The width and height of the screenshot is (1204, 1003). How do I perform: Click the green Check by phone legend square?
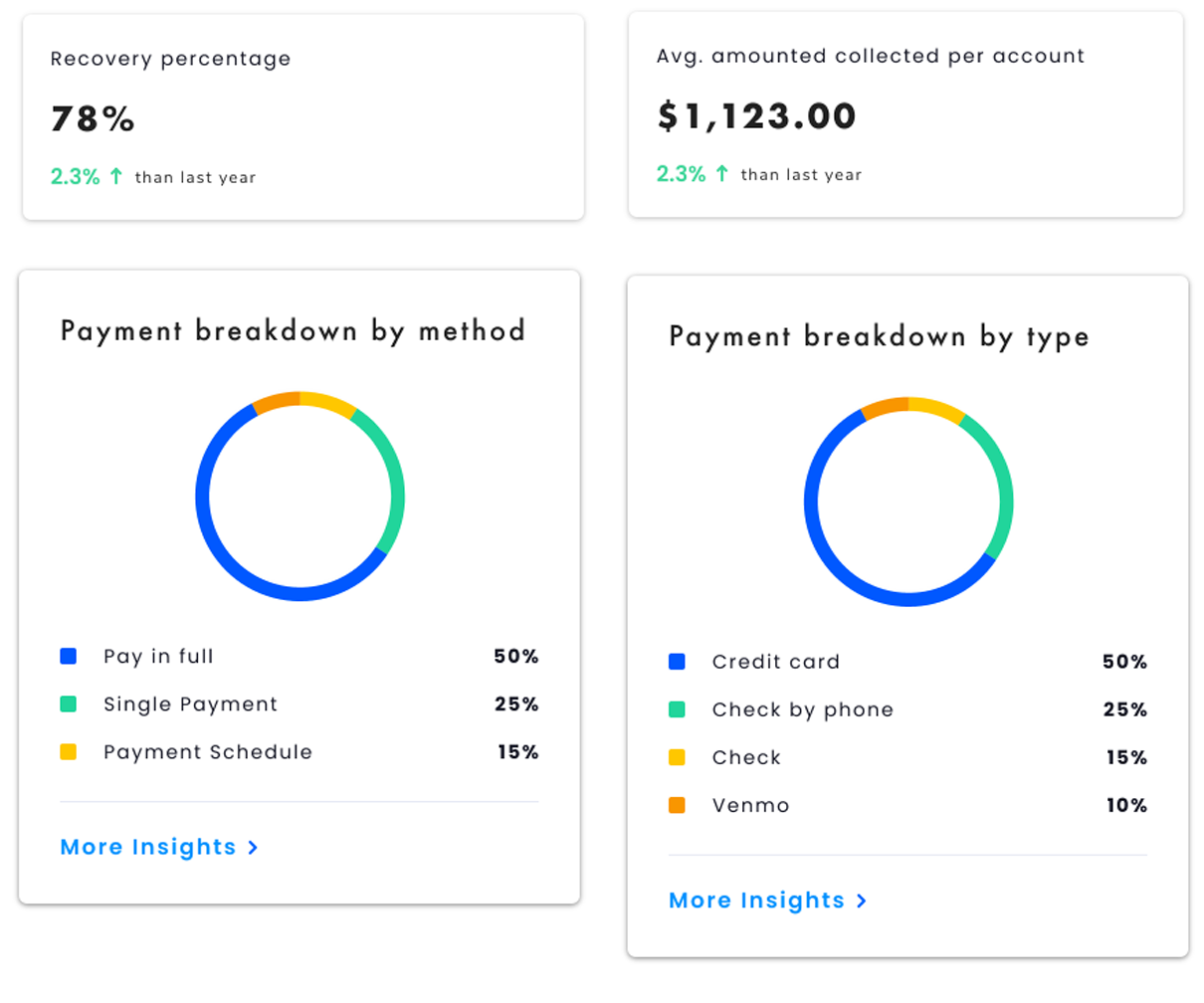point(677,709)
